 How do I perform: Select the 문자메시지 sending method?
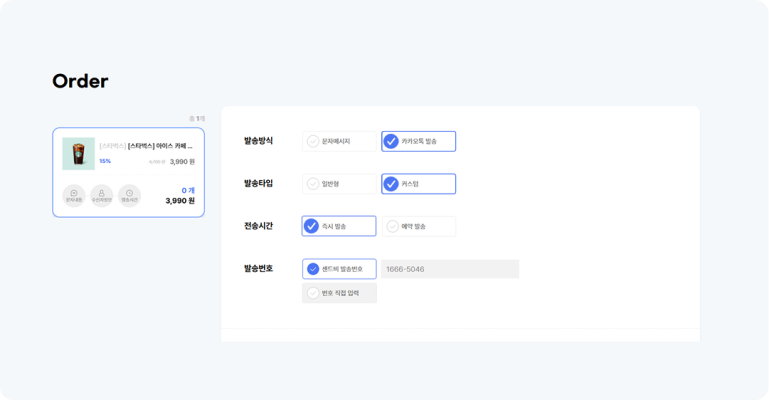click(339, 142)
